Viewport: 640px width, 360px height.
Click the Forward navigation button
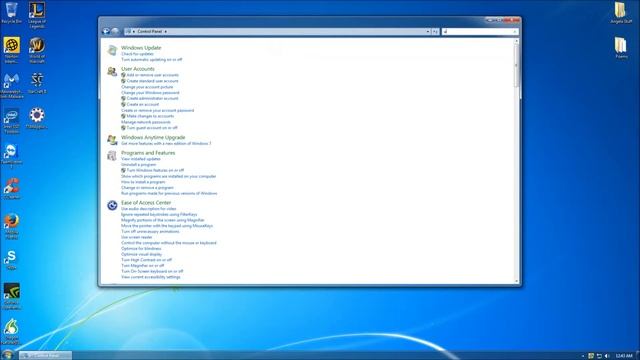pyautogui.click(x=116, y=31)
